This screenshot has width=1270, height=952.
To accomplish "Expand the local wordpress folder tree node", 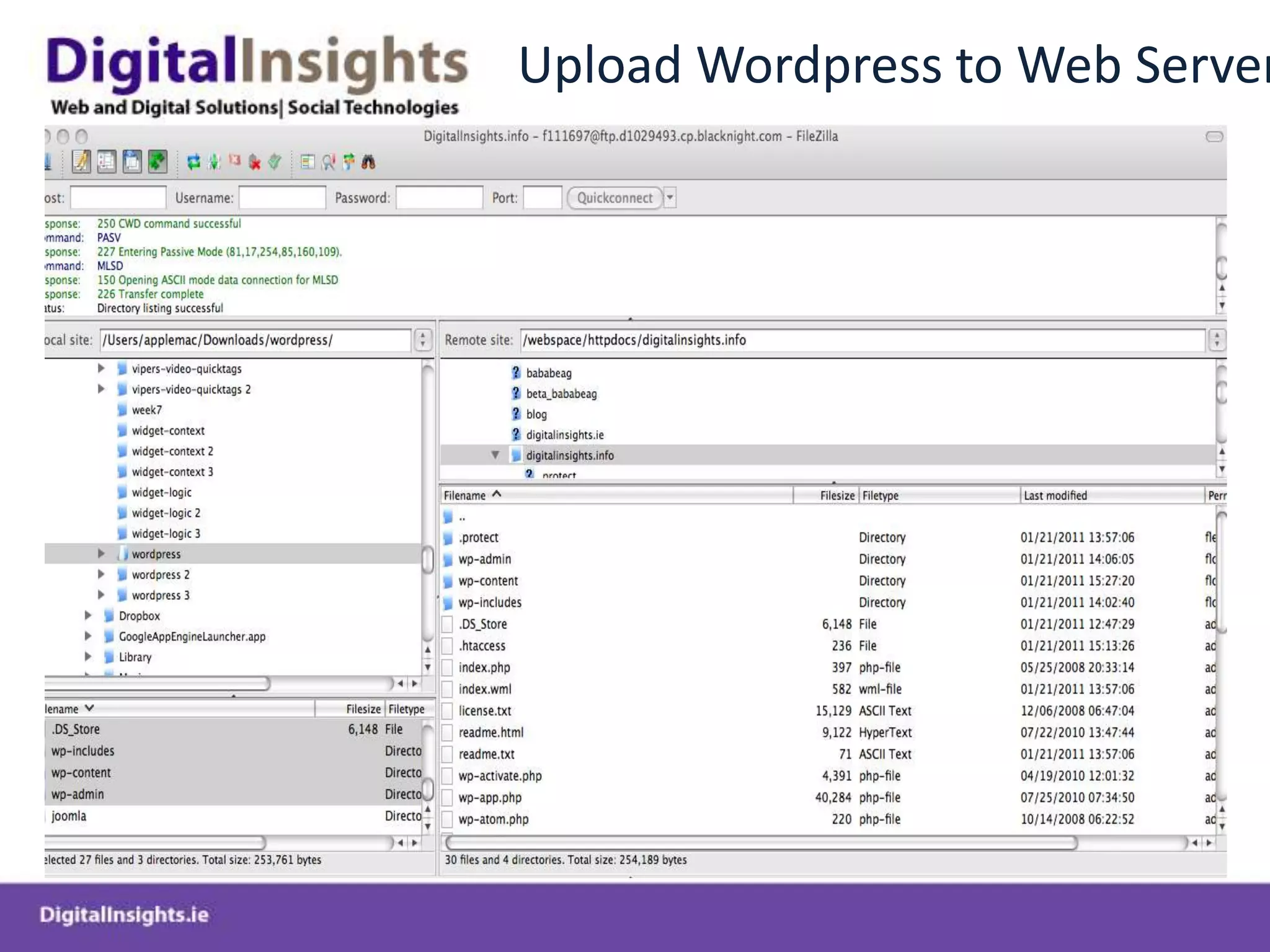I will (x=101, y=553).
